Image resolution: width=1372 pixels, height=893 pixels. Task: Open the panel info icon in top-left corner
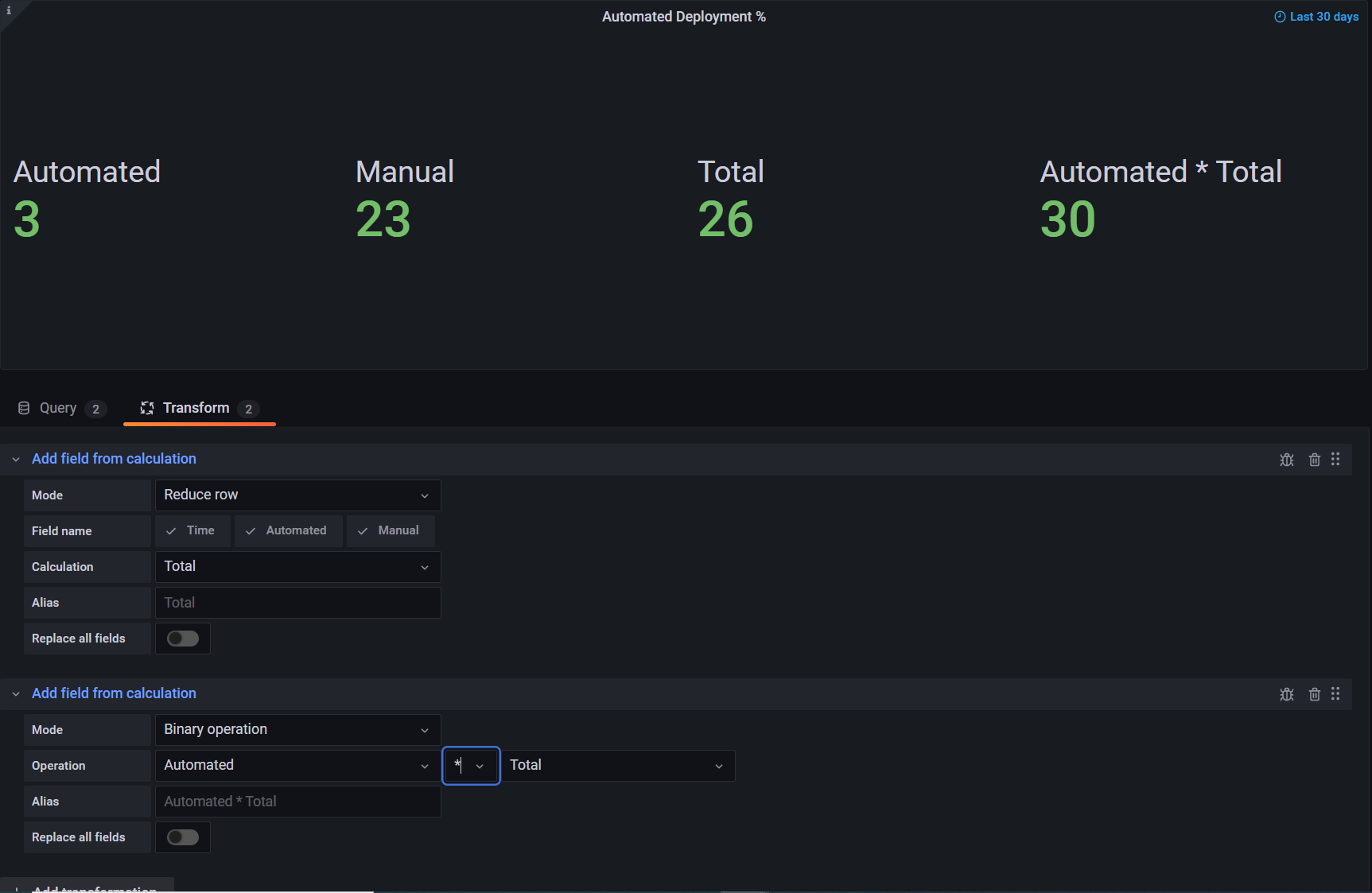[9, 10]
